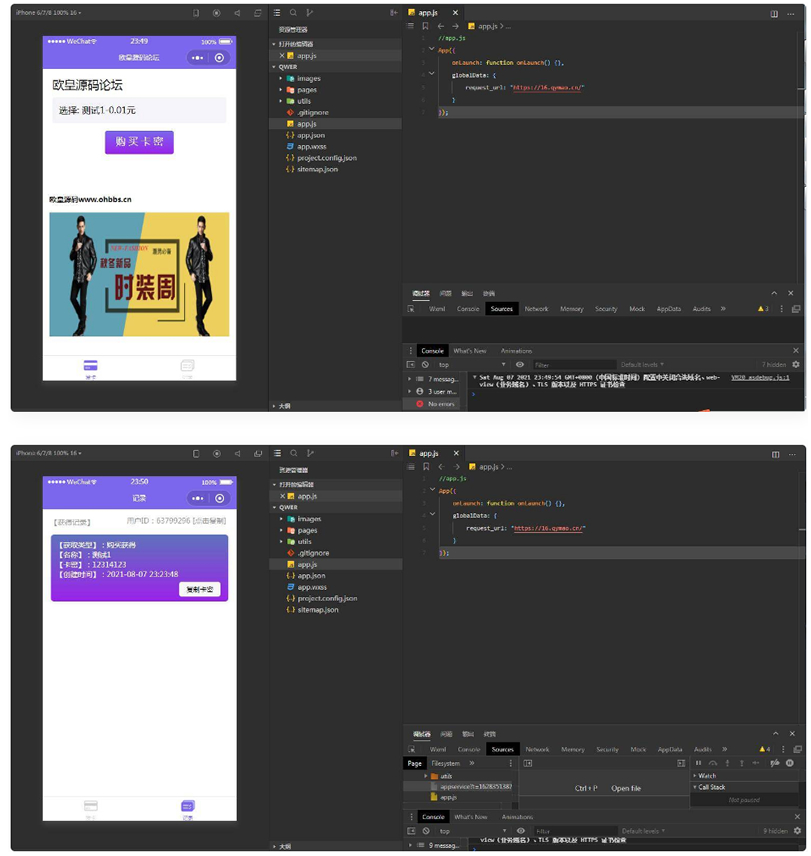Pause script execution in bottom debugger

(x=699, y=763)
